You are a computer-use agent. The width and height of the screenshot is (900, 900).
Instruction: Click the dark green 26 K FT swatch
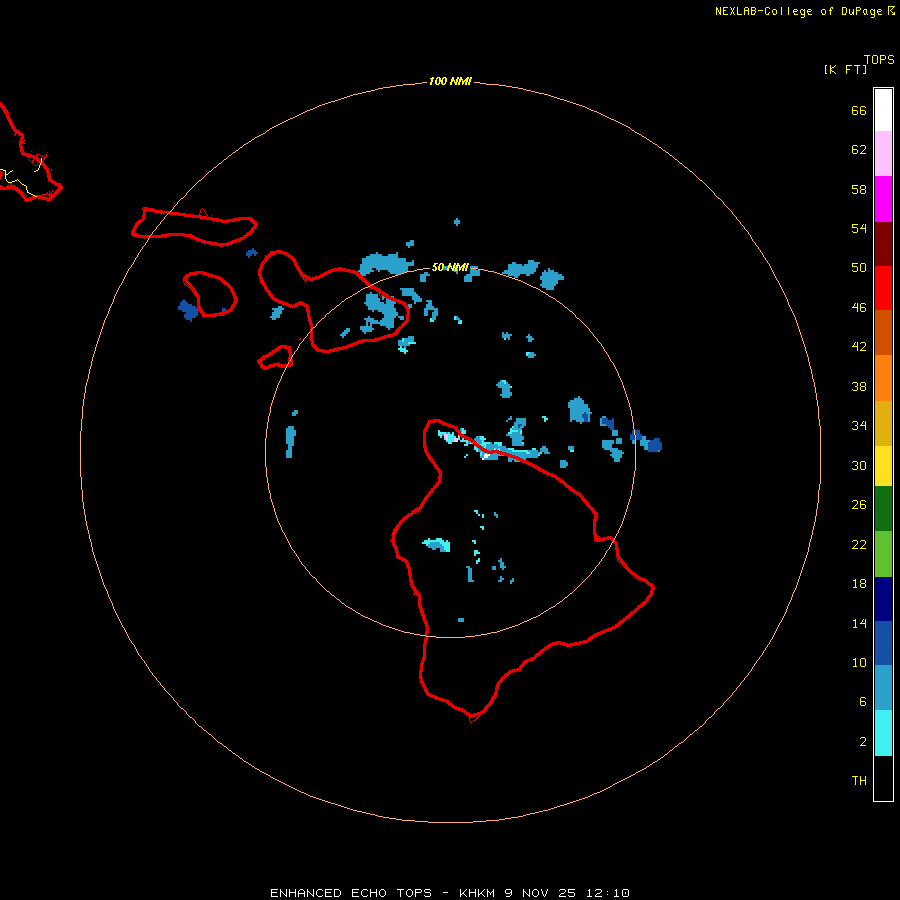point(883,509)
